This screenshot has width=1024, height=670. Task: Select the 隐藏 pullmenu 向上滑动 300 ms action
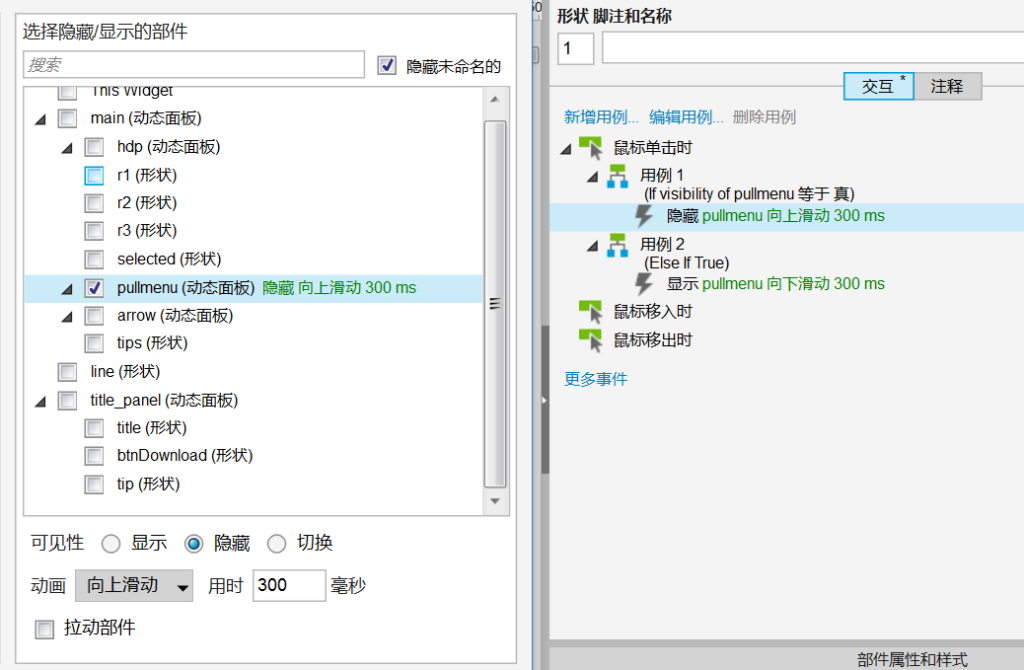776,216
